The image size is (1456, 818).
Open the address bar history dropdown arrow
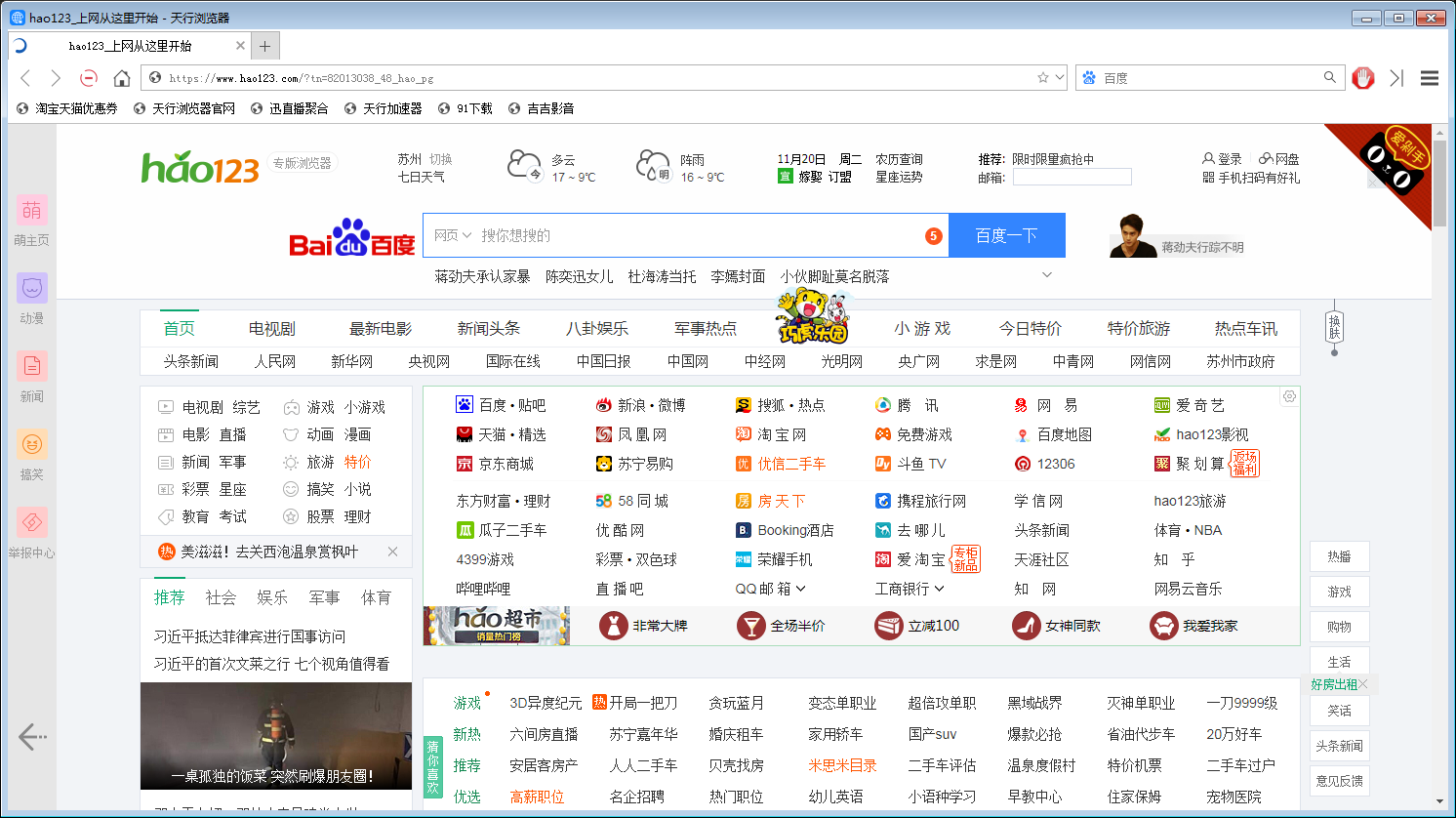point(1060,78)
